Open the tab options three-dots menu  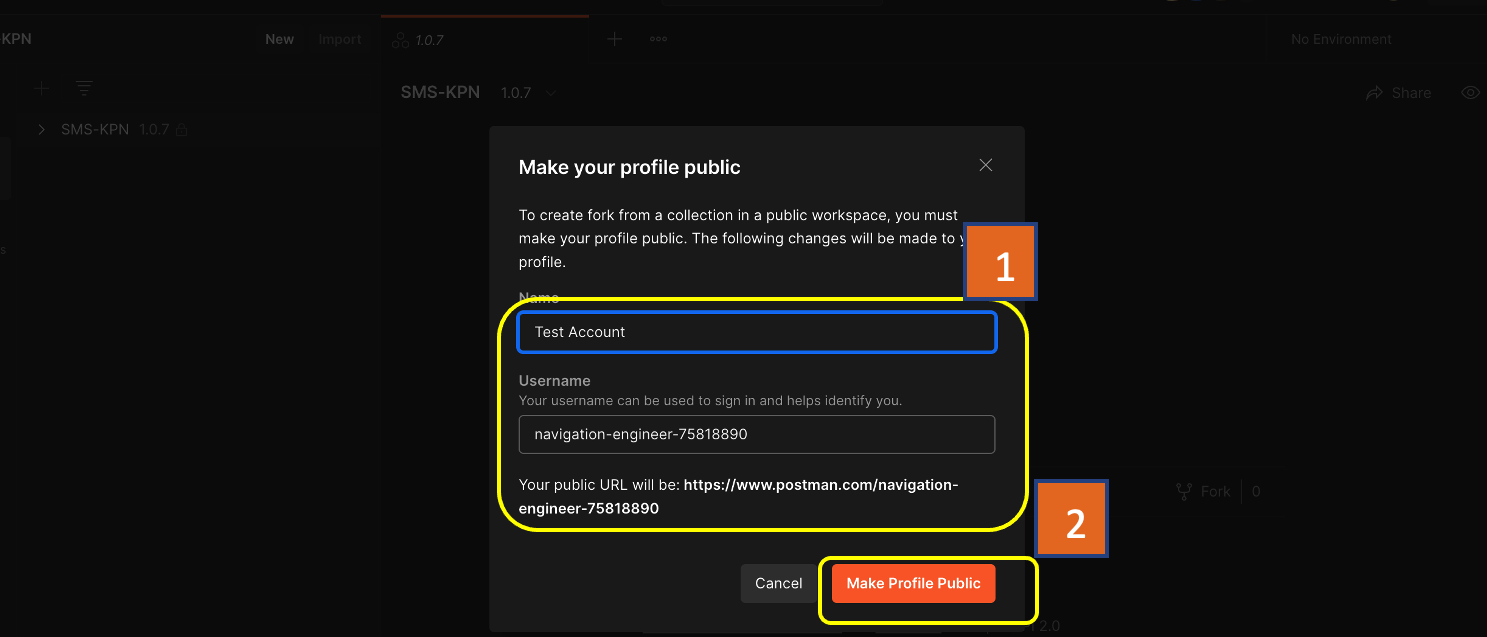click(x=658, y=39)
